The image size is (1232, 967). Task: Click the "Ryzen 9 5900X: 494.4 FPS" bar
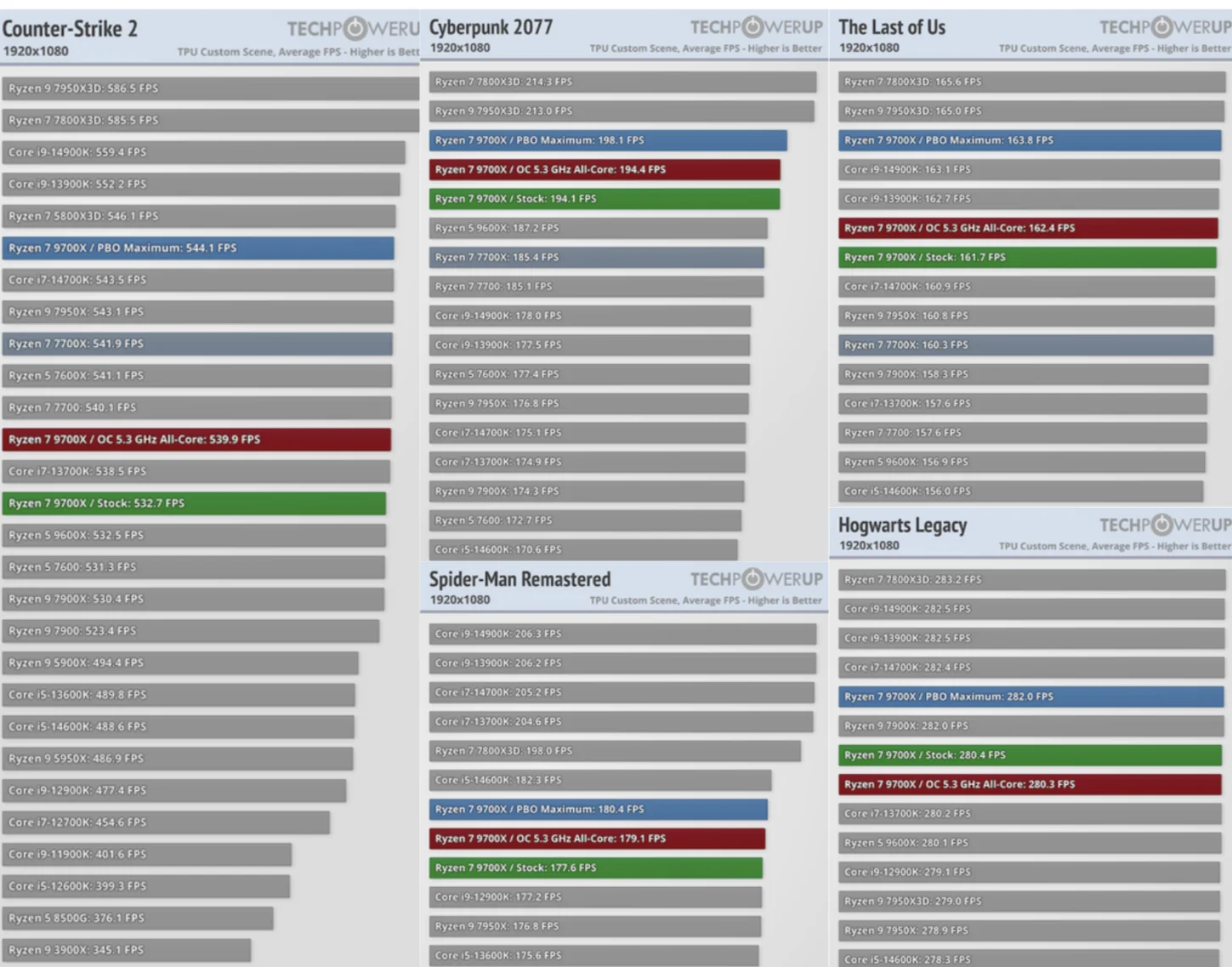(180, 663)
